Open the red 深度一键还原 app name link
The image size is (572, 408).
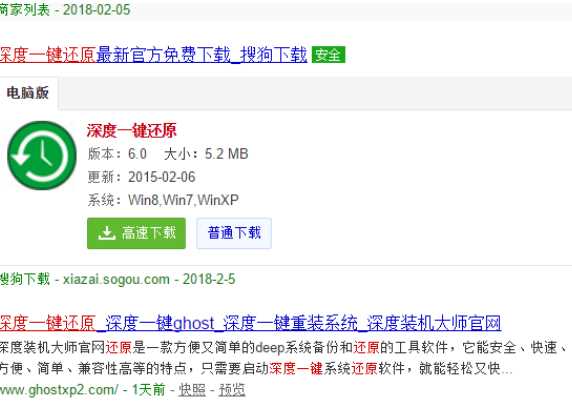pyautogui.click(x=132, y=131)
